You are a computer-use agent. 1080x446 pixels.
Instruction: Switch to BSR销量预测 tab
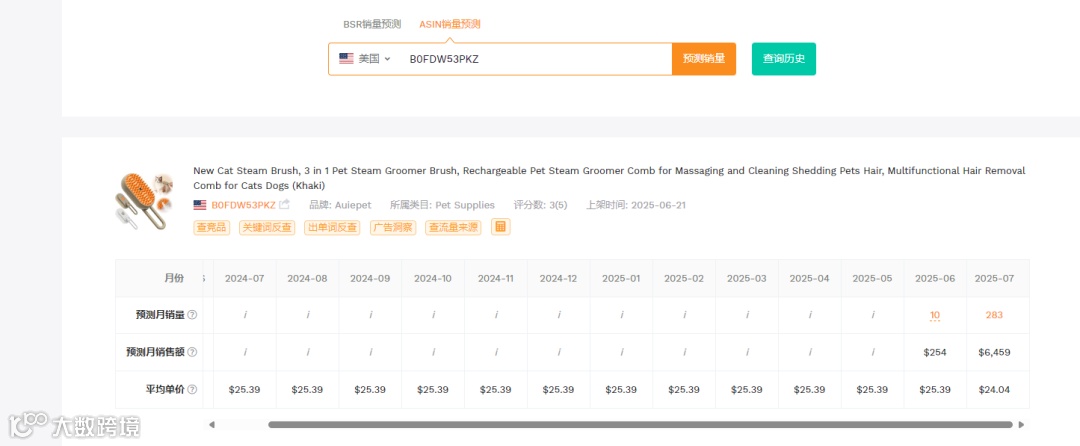tap(372, 24)
